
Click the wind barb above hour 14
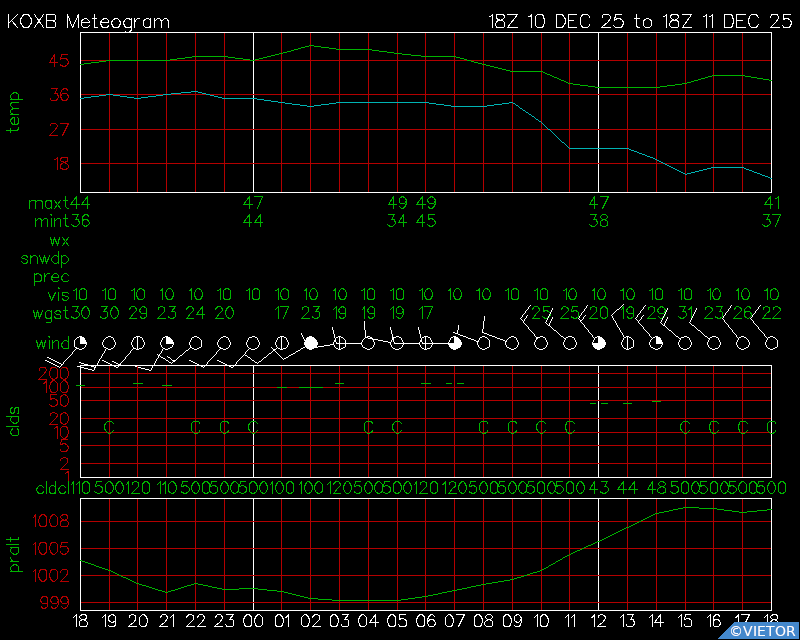point(655,343)
